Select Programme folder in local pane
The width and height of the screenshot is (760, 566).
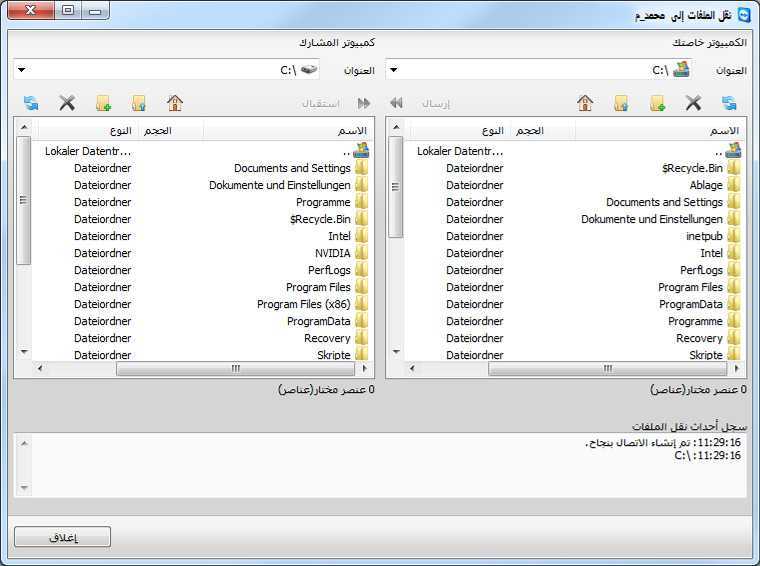695,321
